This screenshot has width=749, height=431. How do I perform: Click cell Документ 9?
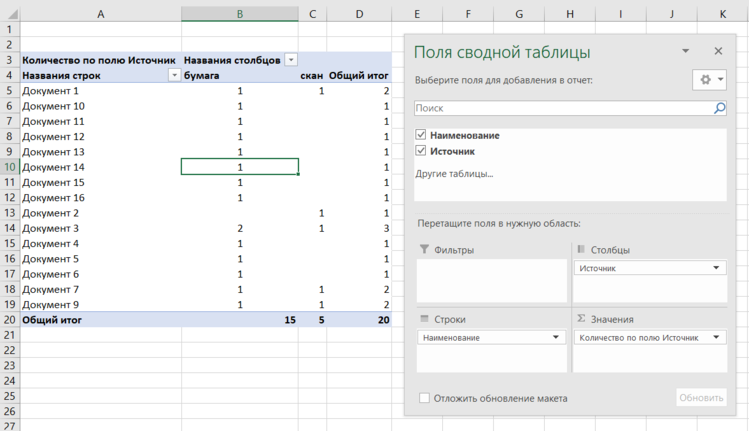101,305
